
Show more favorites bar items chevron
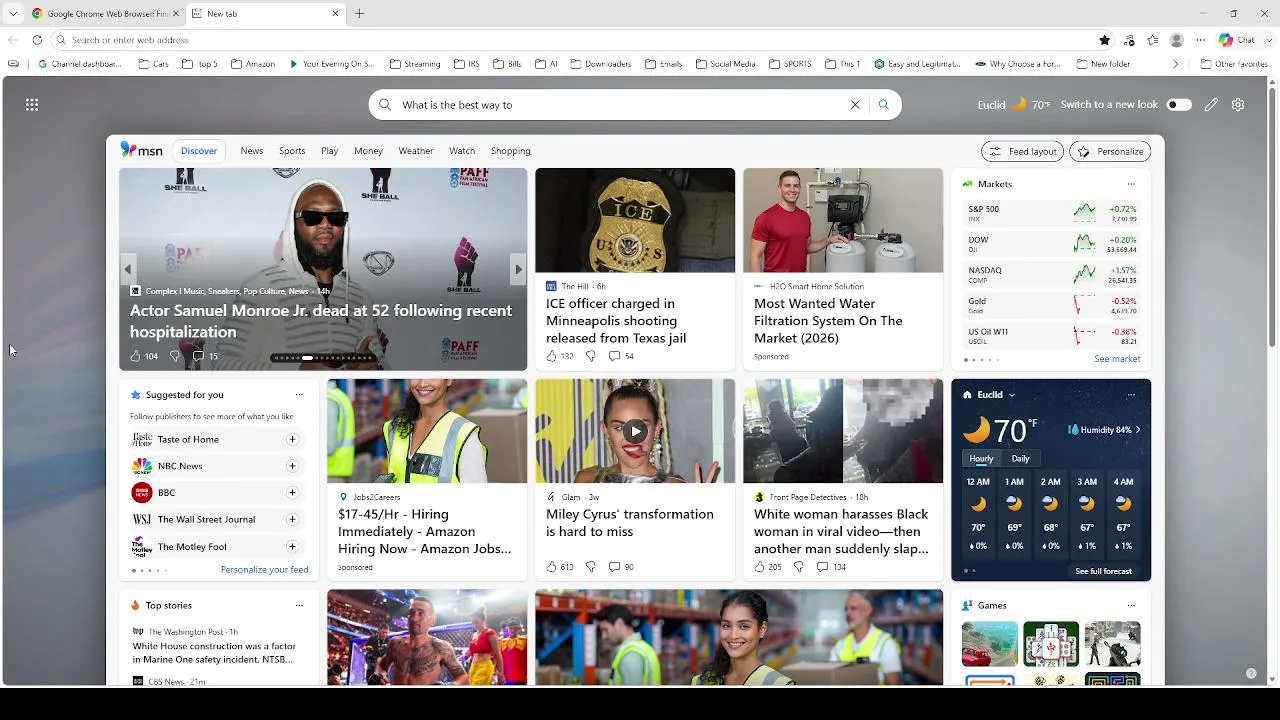(x=1176, y=64)
